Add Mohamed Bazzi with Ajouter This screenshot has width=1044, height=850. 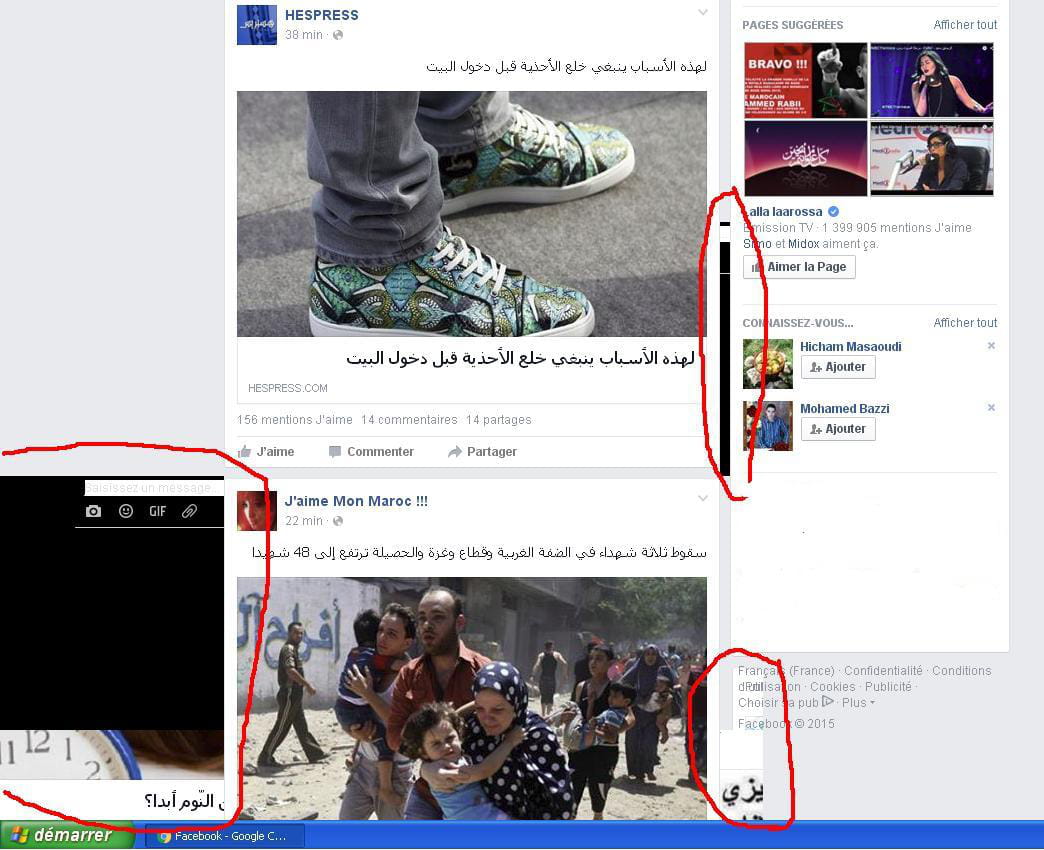pyautogui.click(x=838, y=429)
